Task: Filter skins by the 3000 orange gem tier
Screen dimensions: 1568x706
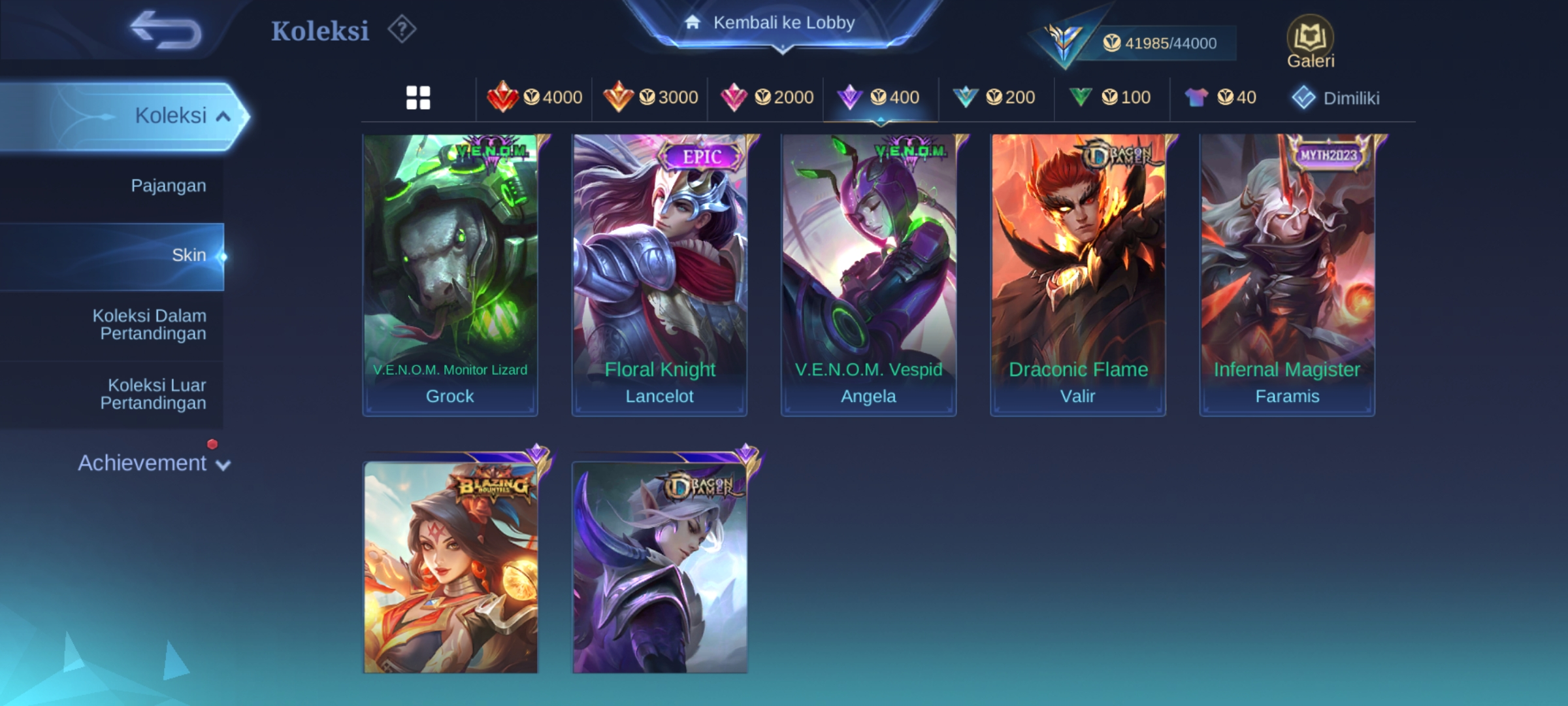Action: (650, 97)
